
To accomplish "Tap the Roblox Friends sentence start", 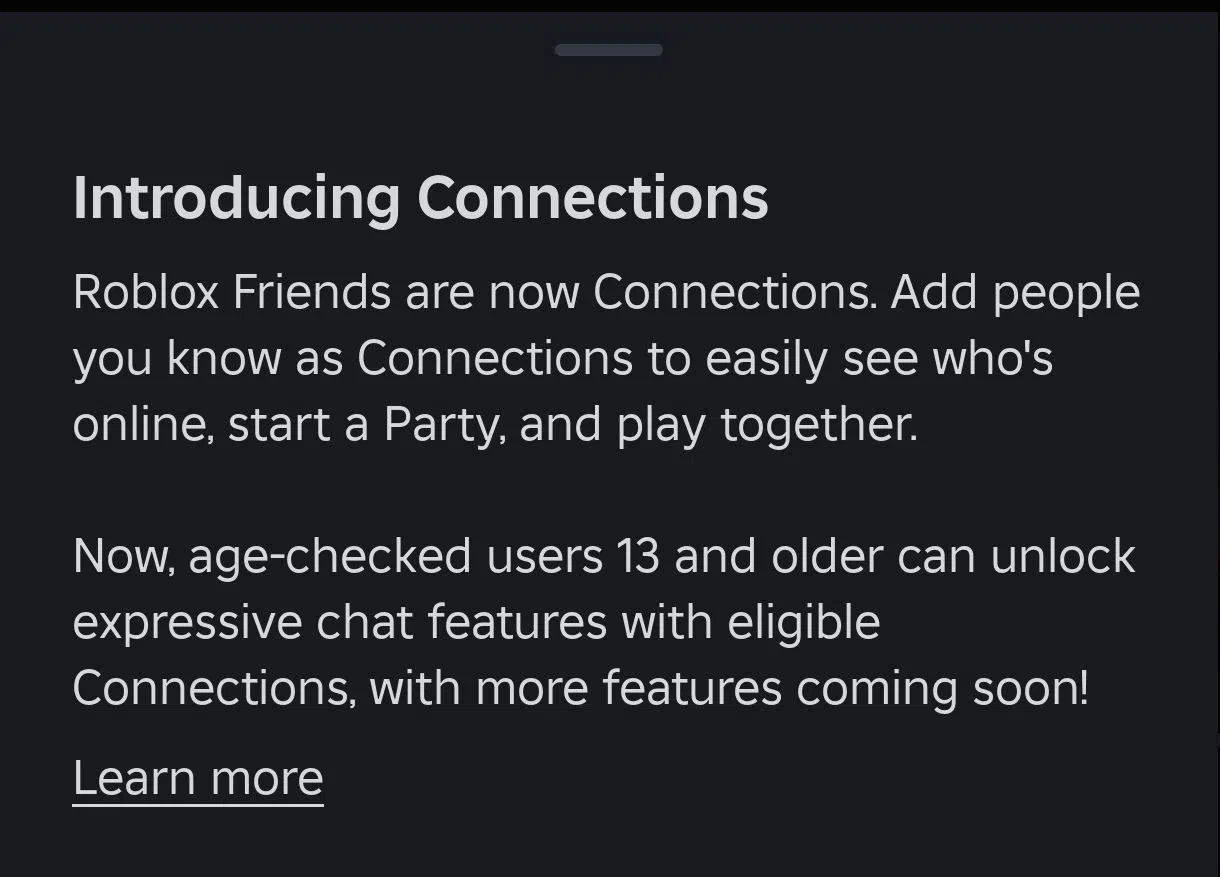I will click(232, 293).
